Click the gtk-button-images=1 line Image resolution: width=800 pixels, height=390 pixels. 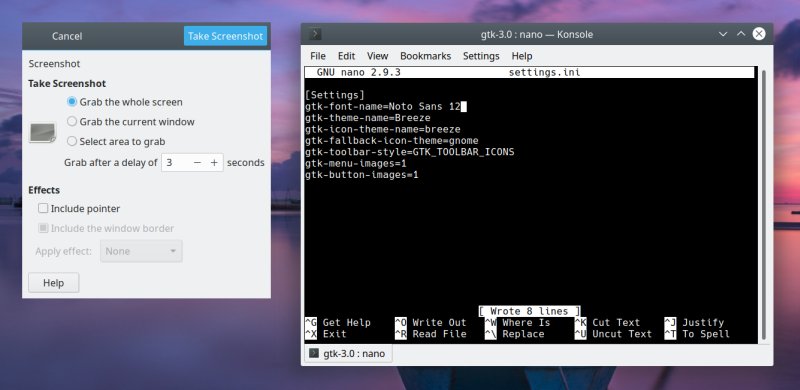(362, 175)
